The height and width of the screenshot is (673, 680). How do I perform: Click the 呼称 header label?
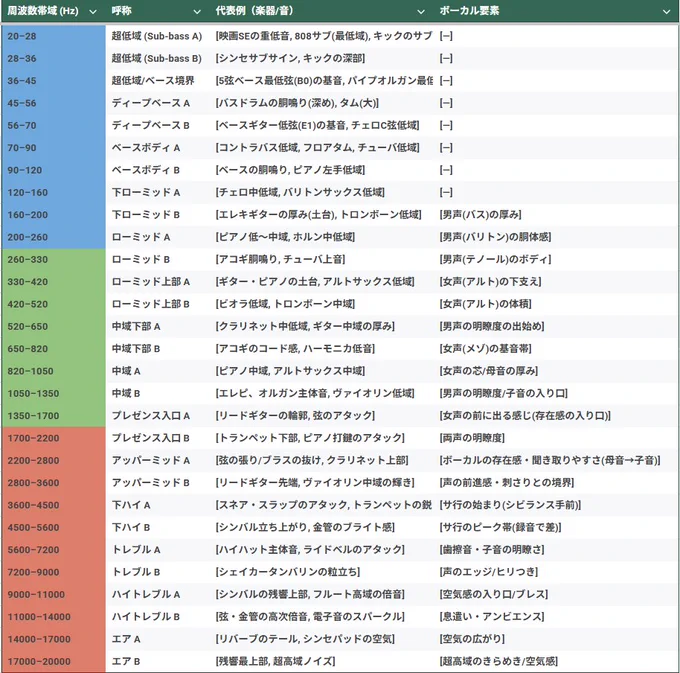click(121, 11)
